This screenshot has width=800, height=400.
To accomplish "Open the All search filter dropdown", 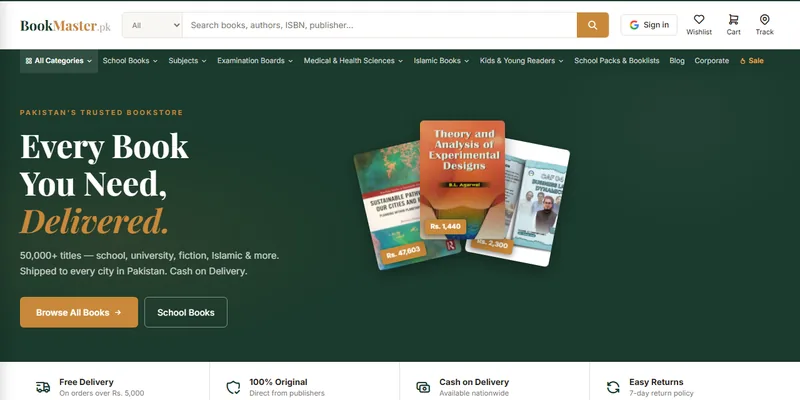I will (152, 25).
